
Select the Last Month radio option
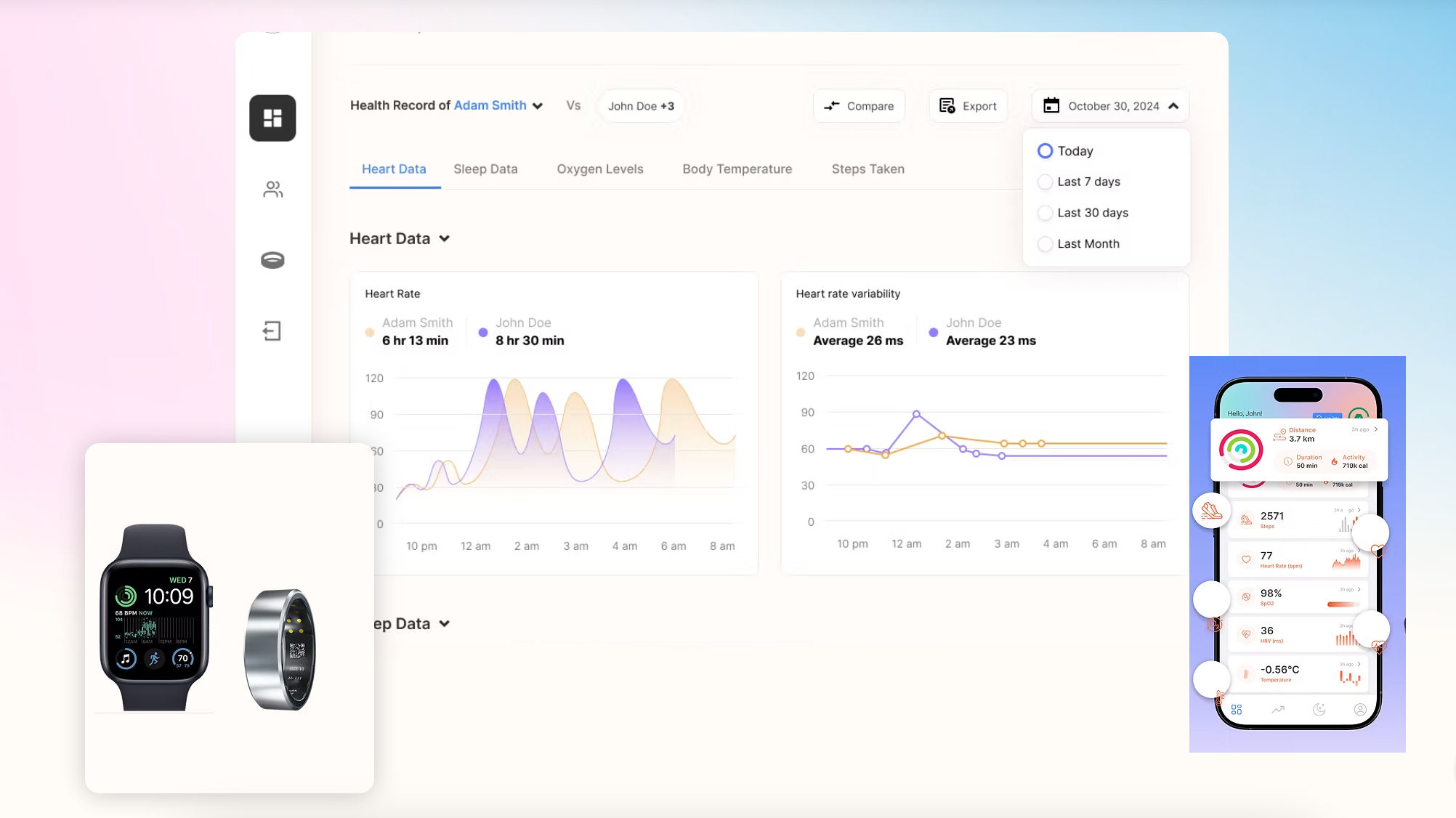pos(1045,244)
